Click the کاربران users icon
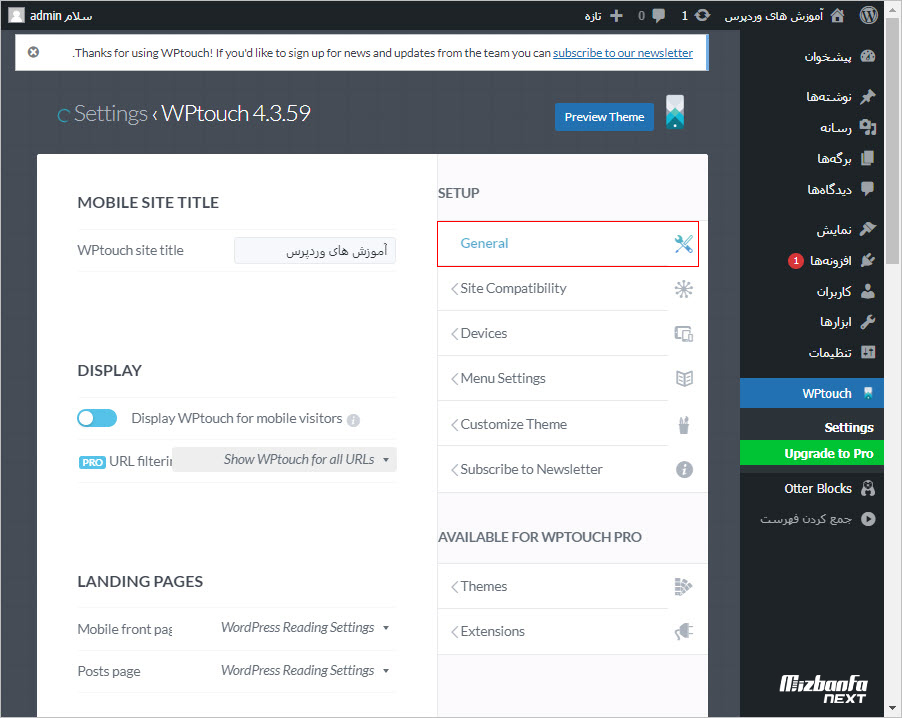 (x=867, y=291)
